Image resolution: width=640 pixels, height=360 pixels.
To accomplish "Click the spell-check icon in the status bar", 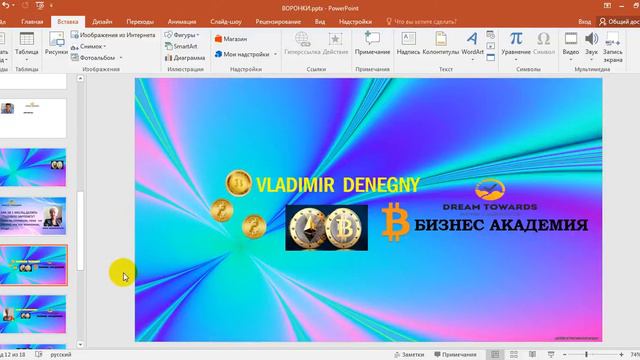I will pos(39,355).
